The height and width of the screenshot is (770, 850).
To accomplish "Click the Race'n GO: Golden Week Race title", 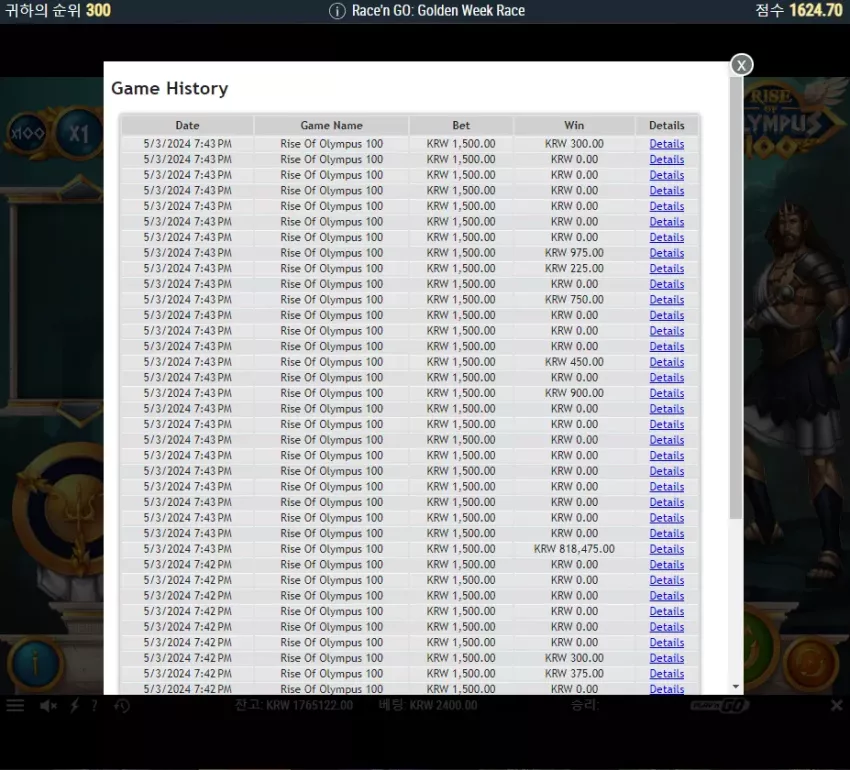I will tap(438, 11).
